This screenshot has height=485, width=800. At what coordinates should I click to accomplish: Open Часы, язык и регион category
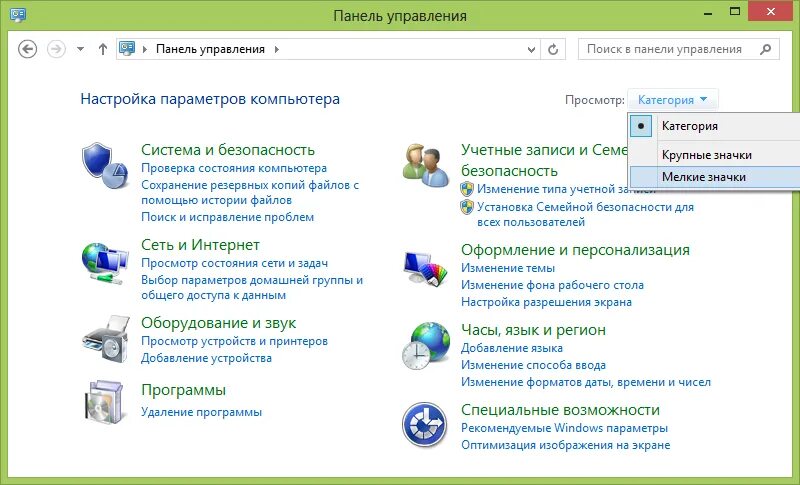533,330
